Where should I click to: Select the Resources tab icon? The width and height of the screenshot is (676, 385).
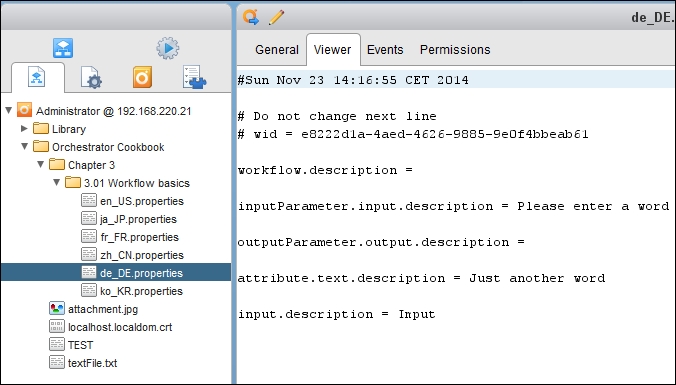click(37, 77)
